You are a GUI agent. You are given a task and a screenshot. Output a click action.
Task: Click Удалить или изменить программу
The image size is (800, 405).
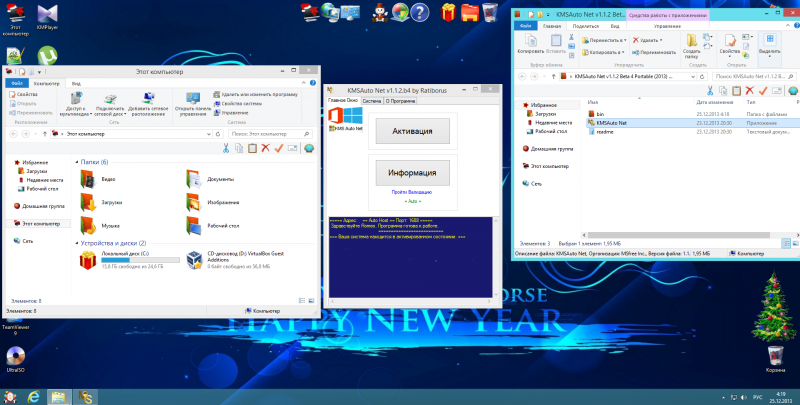pyautogui.click(x=256, y=94)
